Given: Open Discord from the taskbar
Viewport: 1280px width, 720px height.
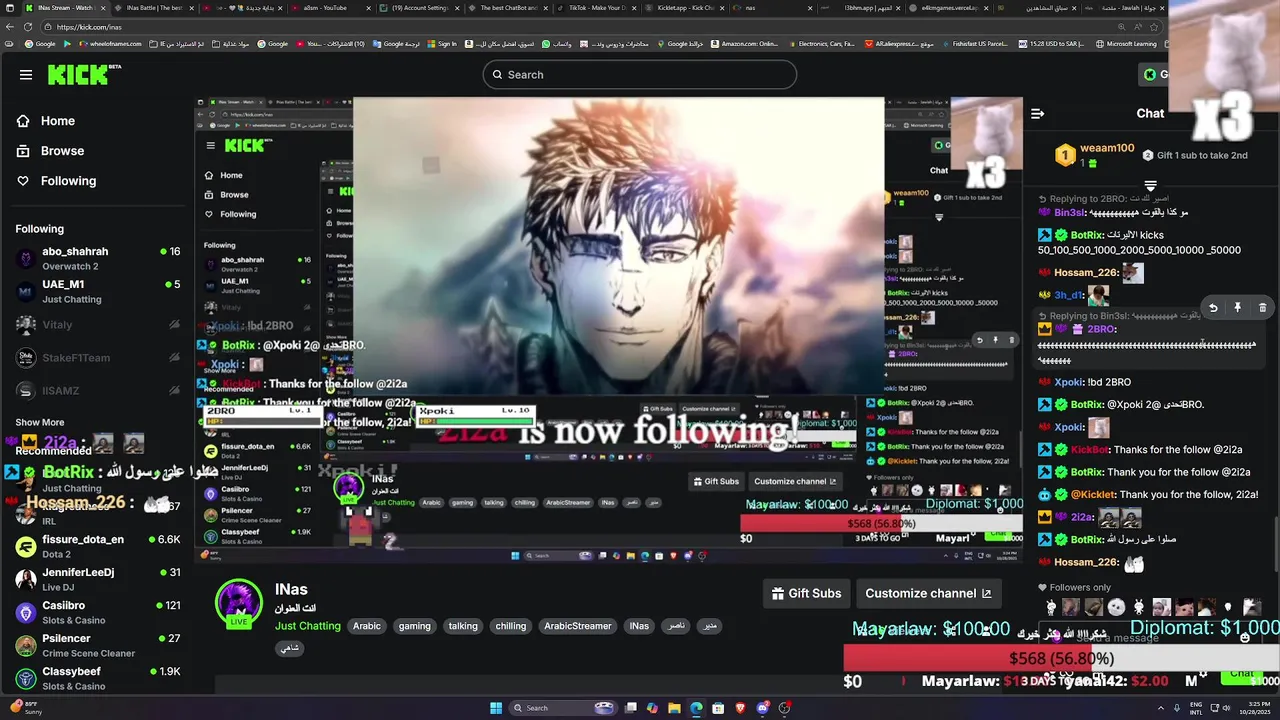Looking at the screenshot, I should [x=763, y=708].
